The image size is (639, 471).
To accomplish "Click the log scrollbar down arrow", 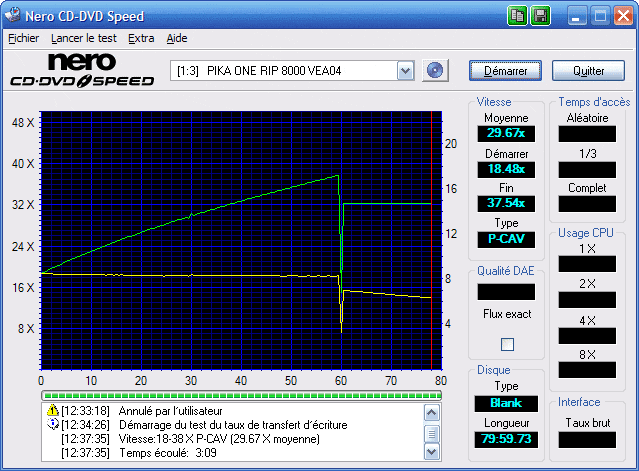I will [x=432, y=451].
